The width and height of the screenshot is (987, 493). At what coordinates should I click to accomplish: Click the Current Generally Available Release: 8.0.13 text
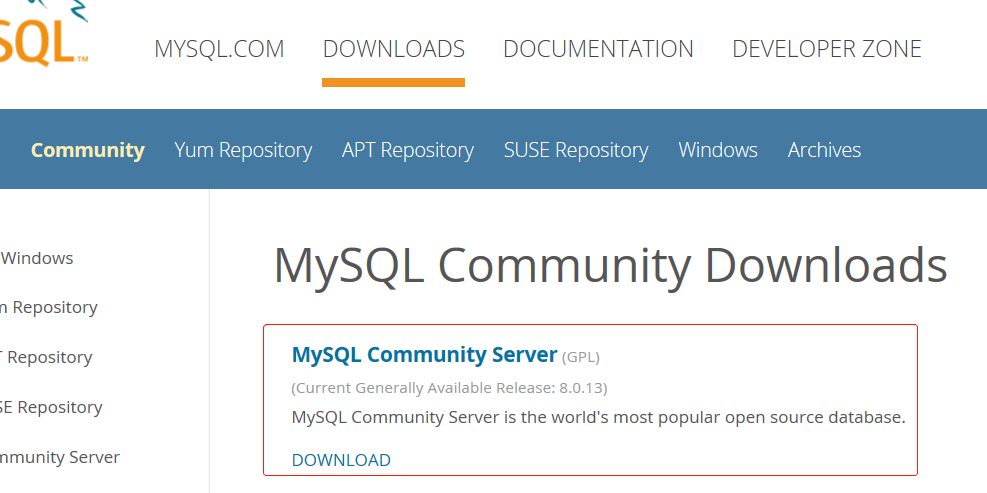click(449, 388)
